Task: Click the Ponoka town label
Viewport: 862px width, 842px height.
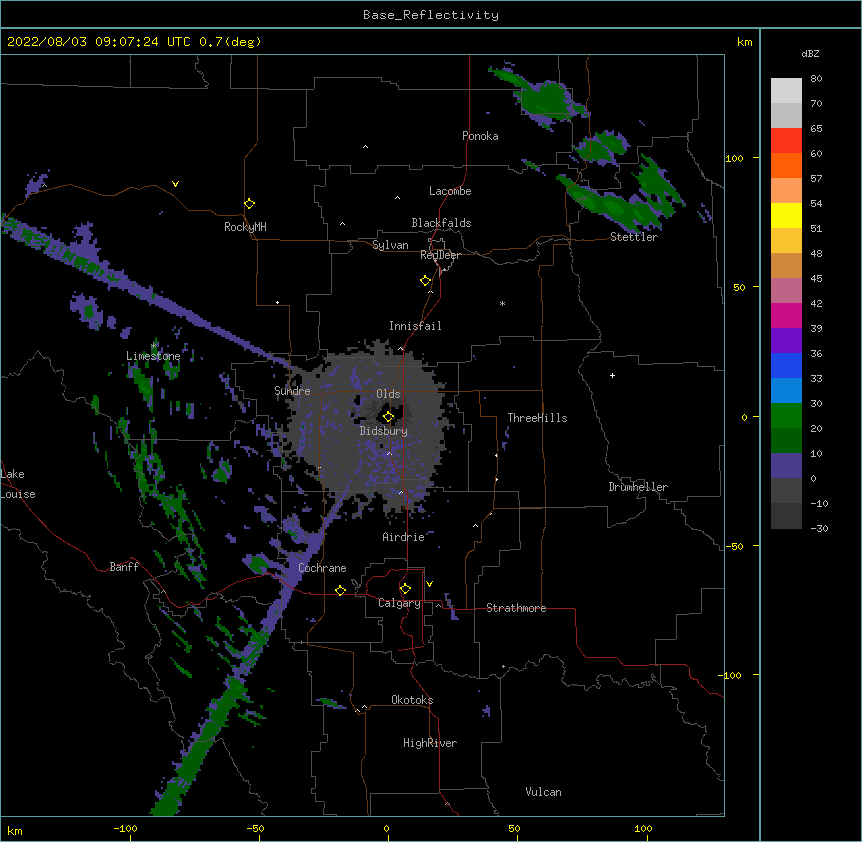Action: point(480,136)
